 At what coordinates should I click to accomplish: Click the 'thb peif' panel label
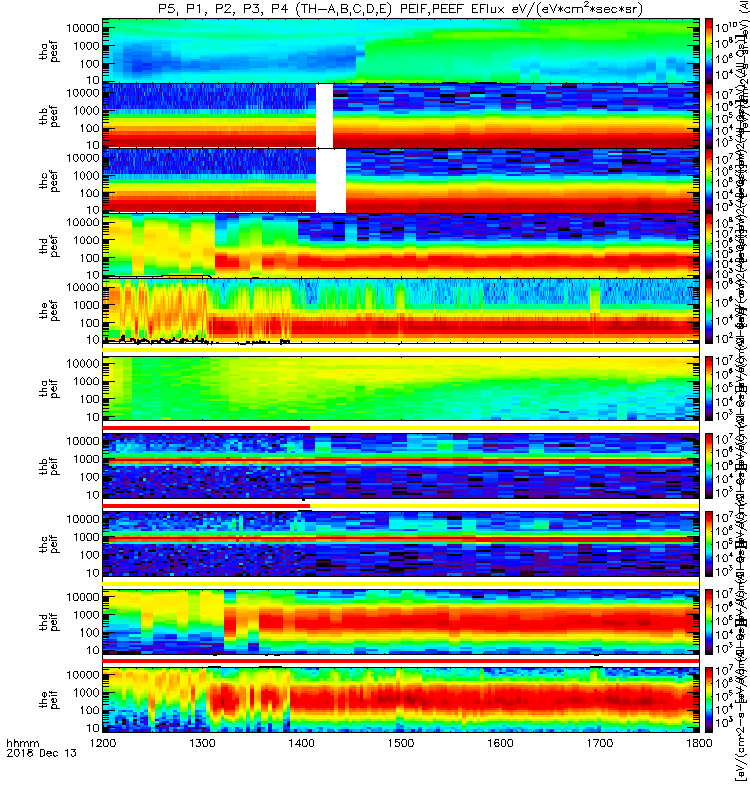[49, 466]
